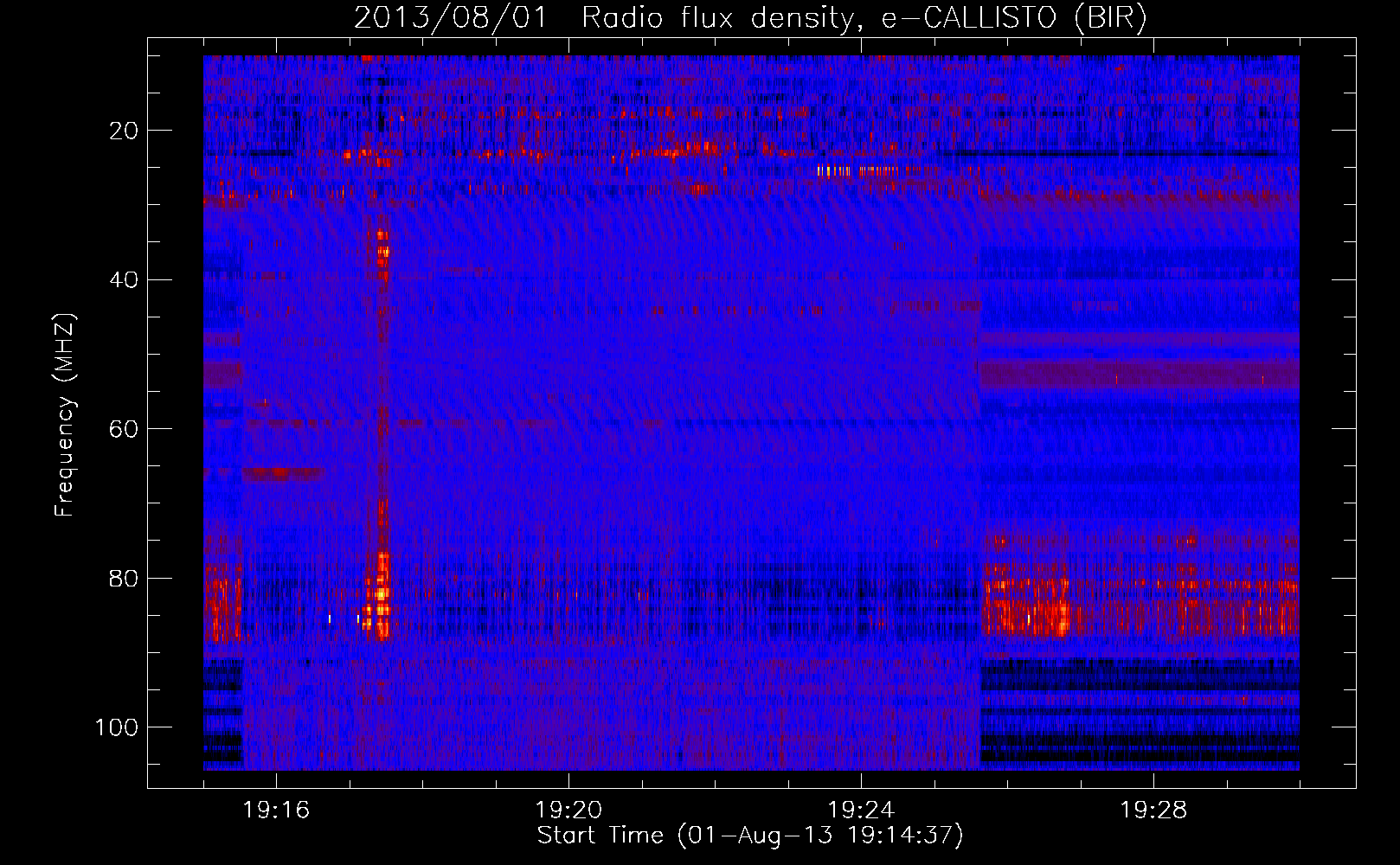Click the time tick label '19:16'

pos(276,811)
